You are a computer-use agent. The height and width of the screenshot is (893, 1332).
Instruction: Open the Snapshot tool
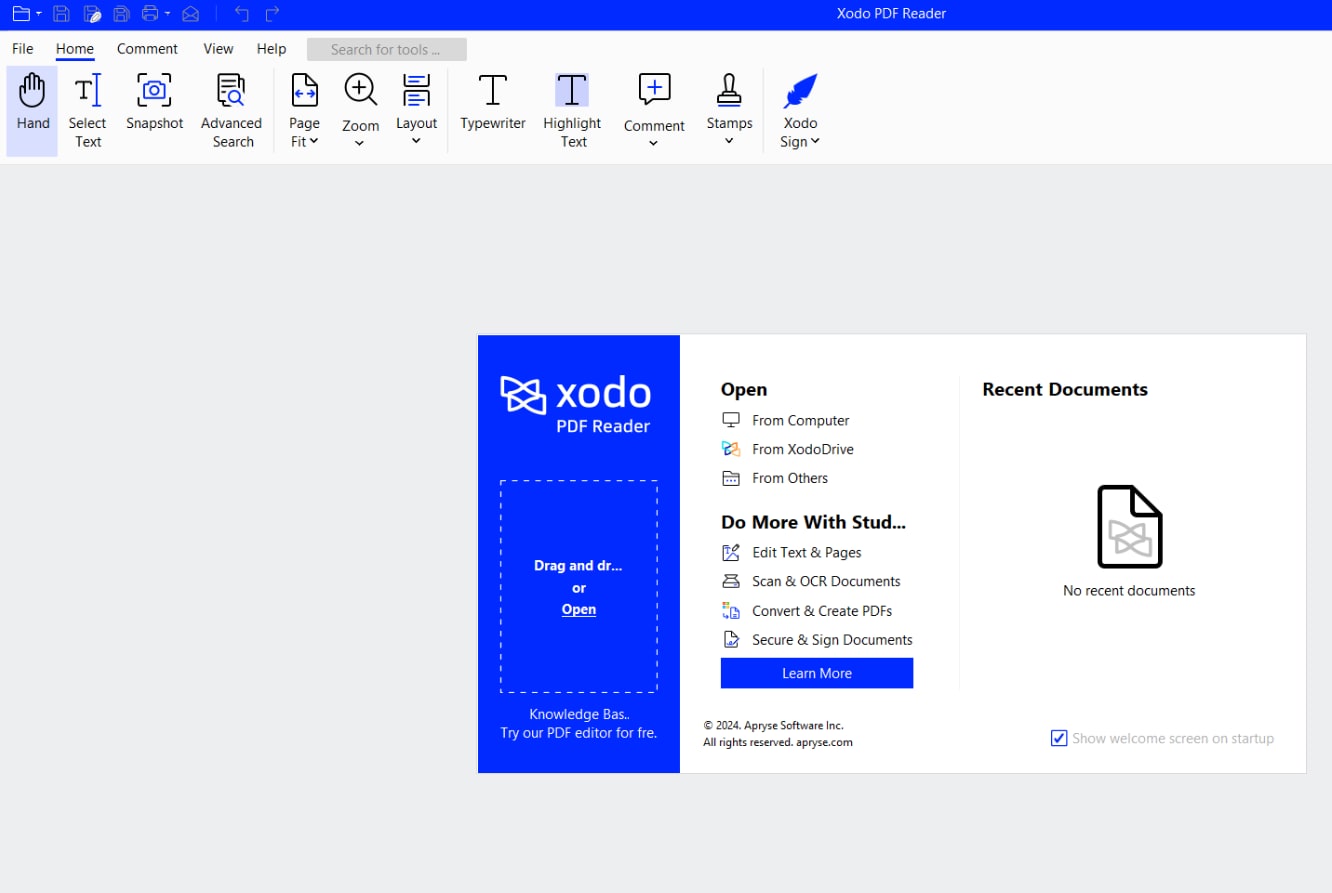coord(154,108)
